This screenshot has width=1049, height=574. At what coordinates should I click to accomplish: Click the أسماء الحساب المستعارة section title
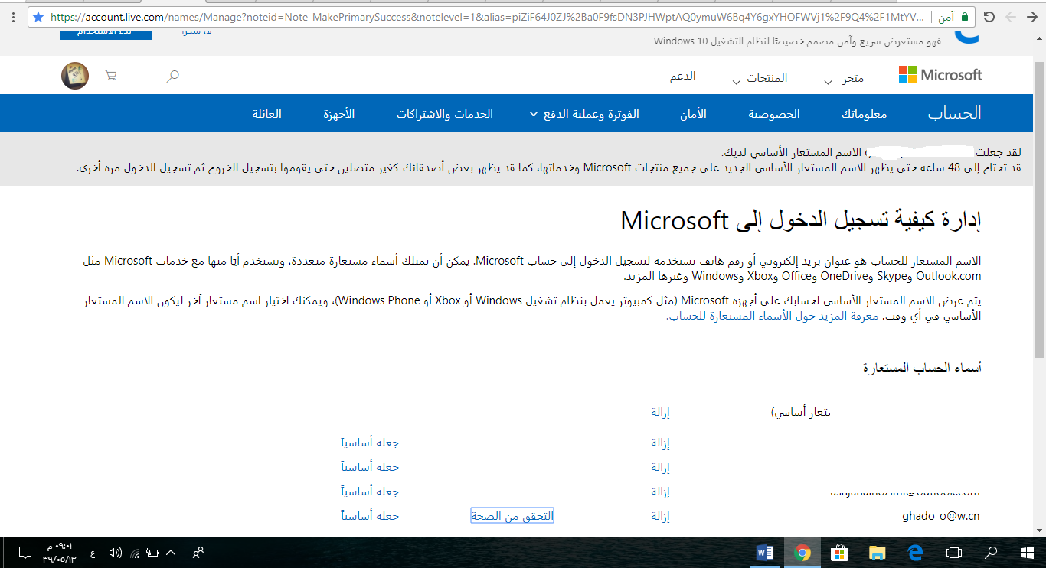tap(922, 367)
